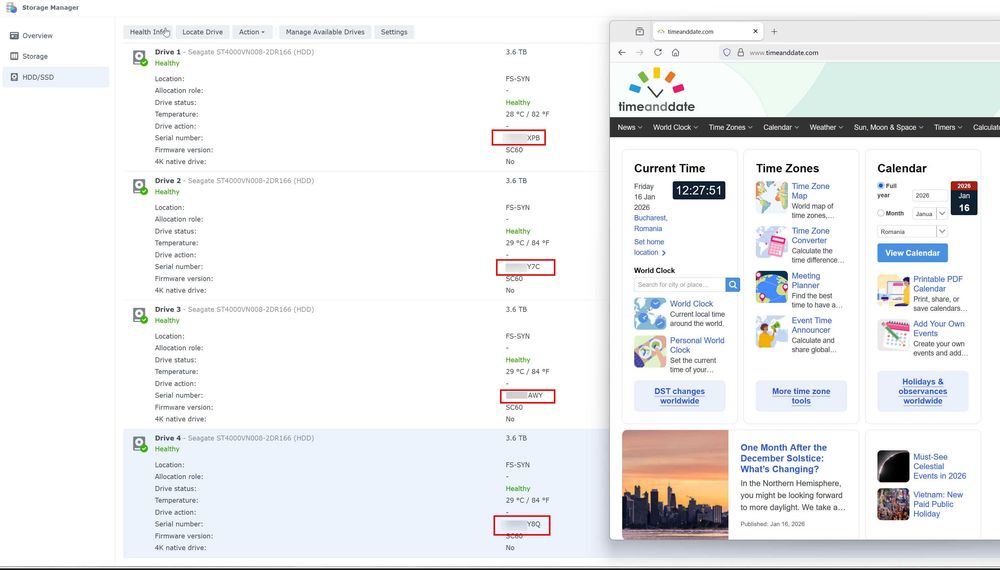
Task: Open the Calendar navigation menu
Action: 781,128
